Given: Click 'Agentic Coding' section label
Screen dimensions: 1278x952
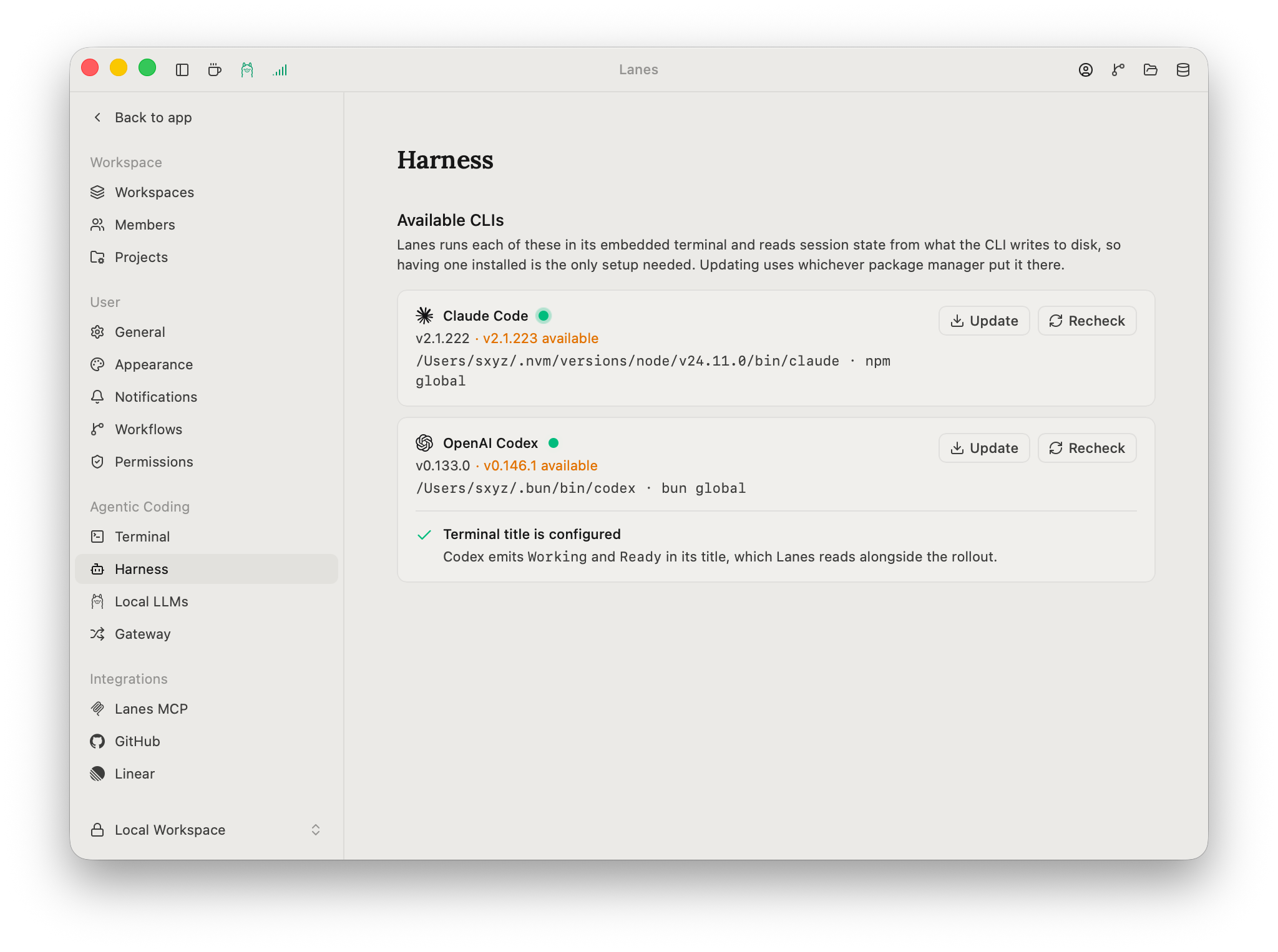Looking at the screenshot, I should [x=140, y=507].
